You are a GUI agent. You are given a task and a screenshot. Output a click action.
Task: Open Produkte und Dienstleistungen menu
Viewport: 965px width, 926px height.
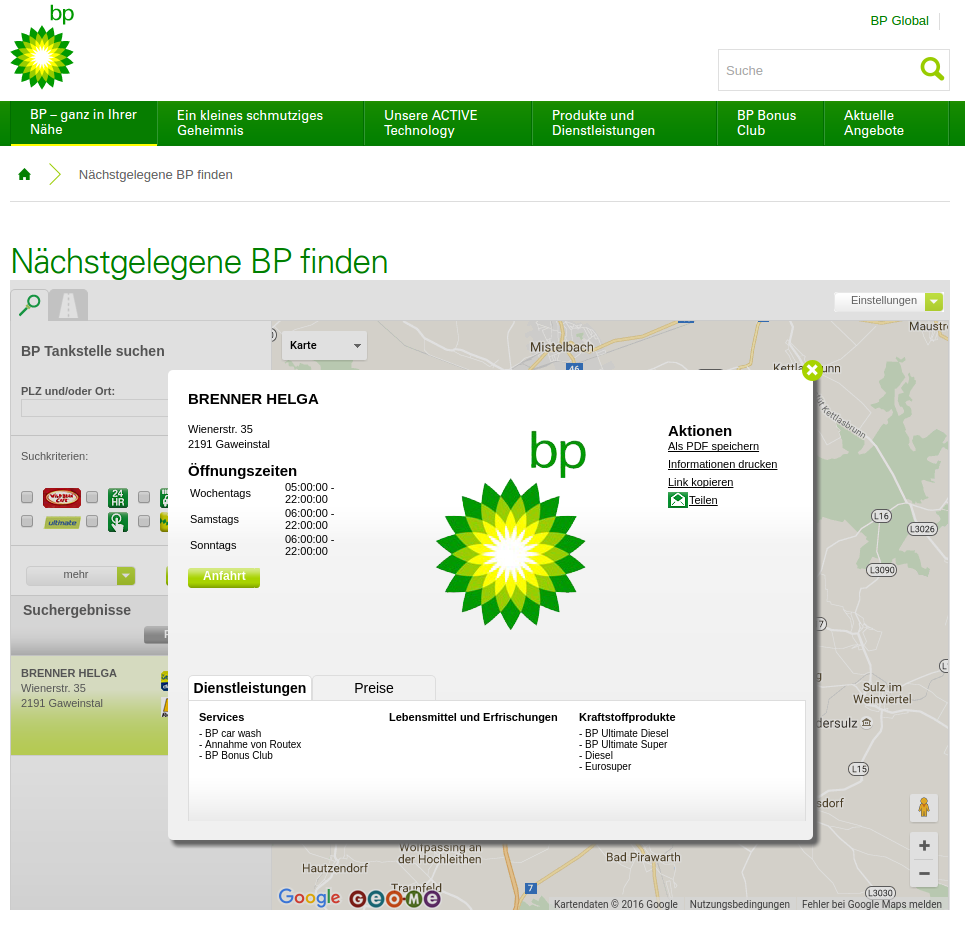tap(625, 122)
